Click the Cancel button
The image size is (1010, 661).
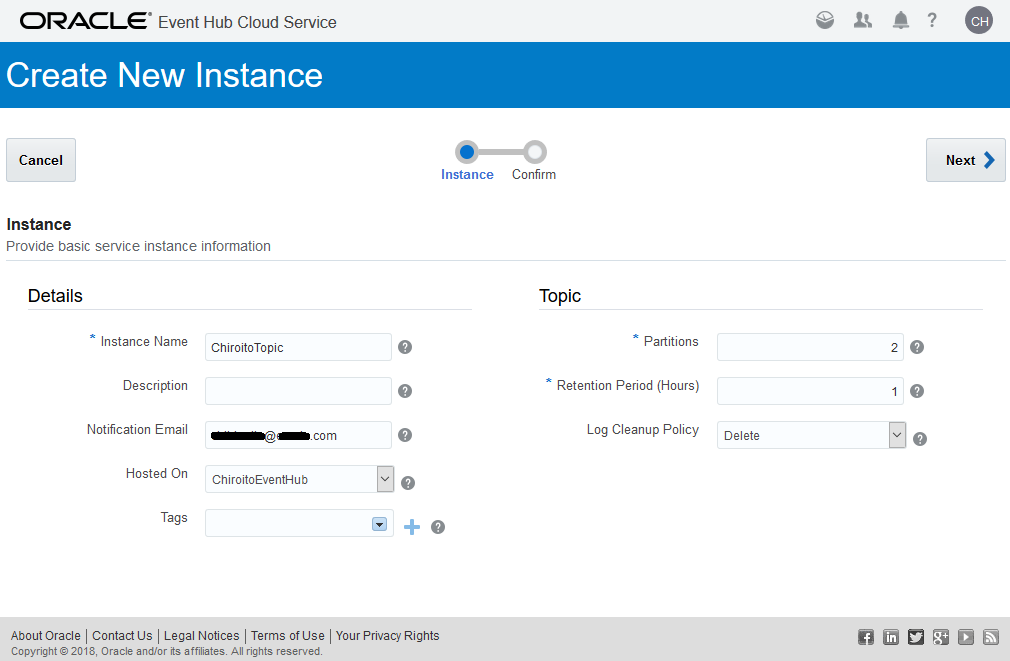[x=41, y=160]
